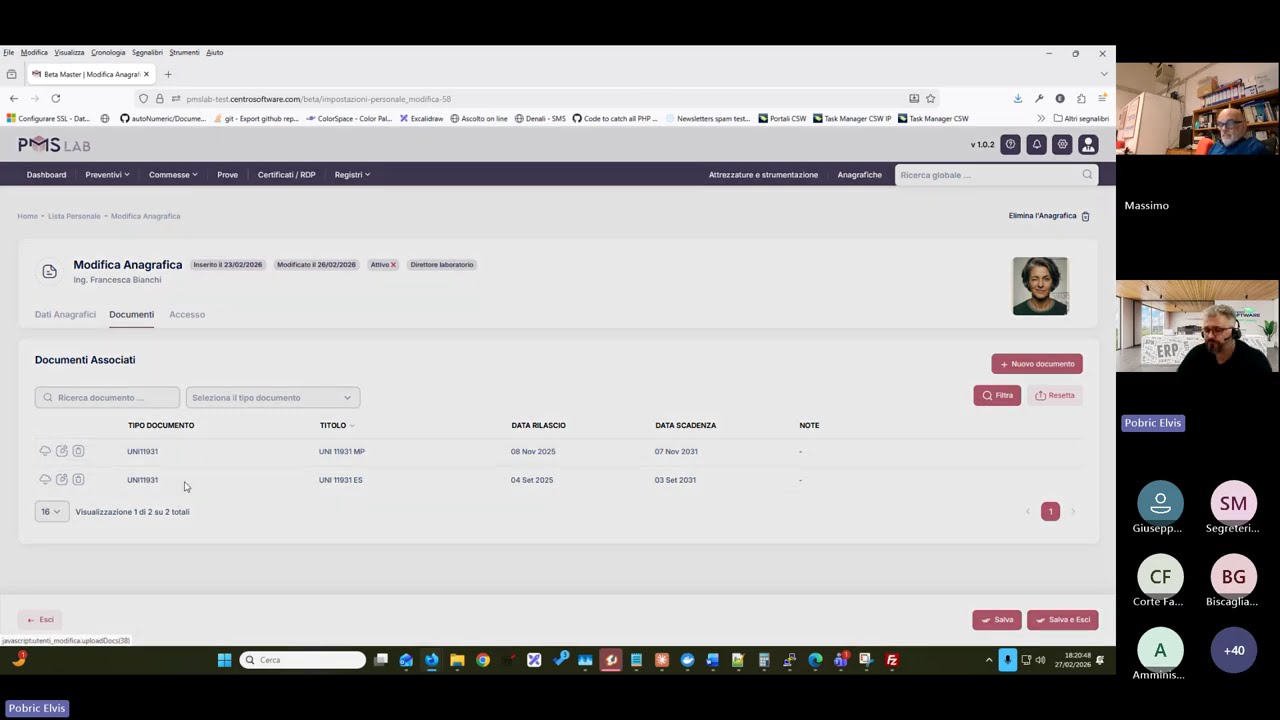Open the Firefox Segnalibri menu
Screen dimensions: 1280x720
(147, 52)
